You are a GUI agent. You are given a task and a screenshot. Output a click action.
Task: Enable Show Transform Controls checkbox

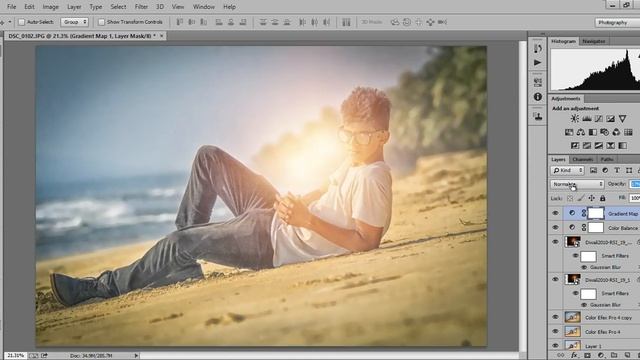101,22
